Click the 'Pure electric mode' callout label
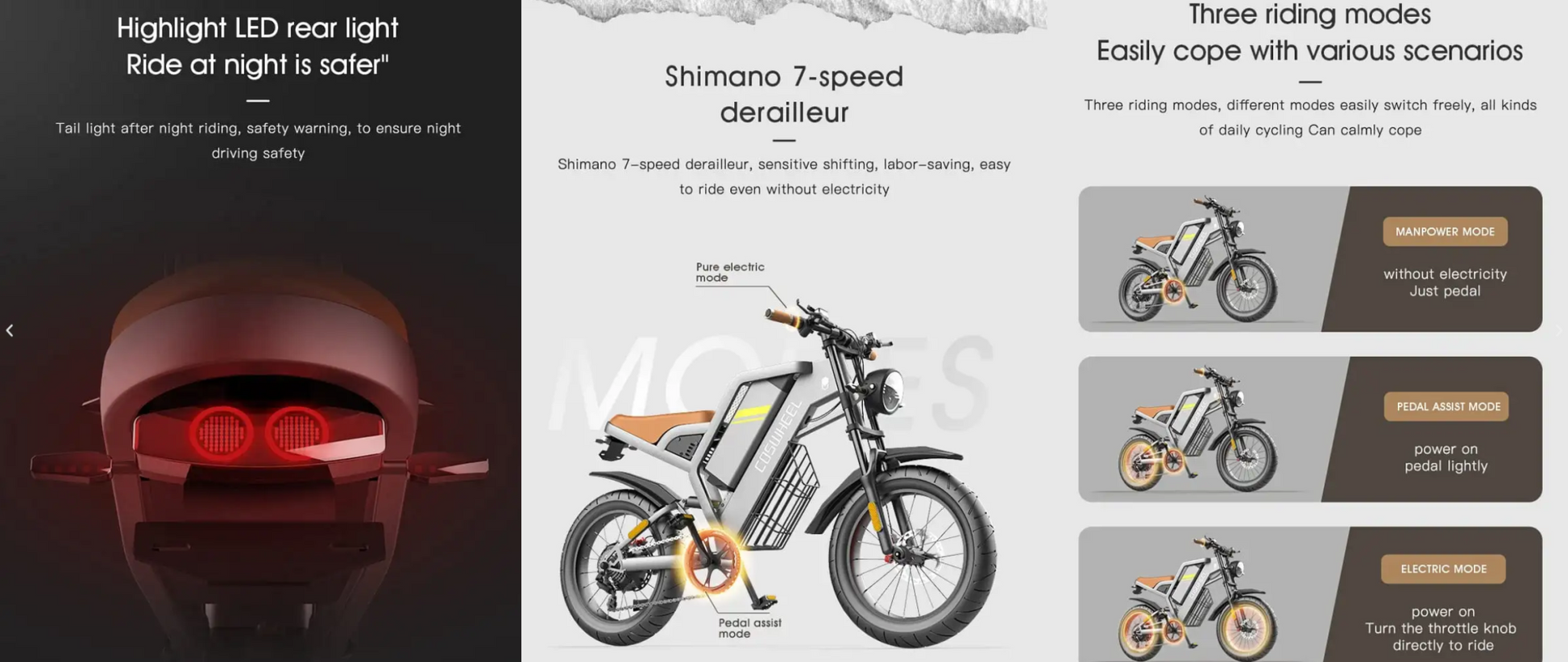The height and width of the screenshot is (662, 1568). [x=730, y=272]
